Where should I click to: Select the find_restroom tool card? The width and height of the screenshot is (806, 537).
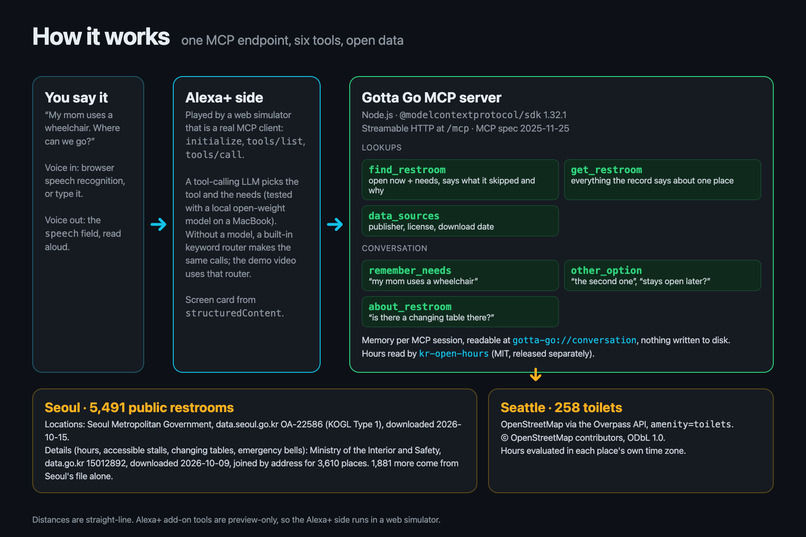(460, 179)
